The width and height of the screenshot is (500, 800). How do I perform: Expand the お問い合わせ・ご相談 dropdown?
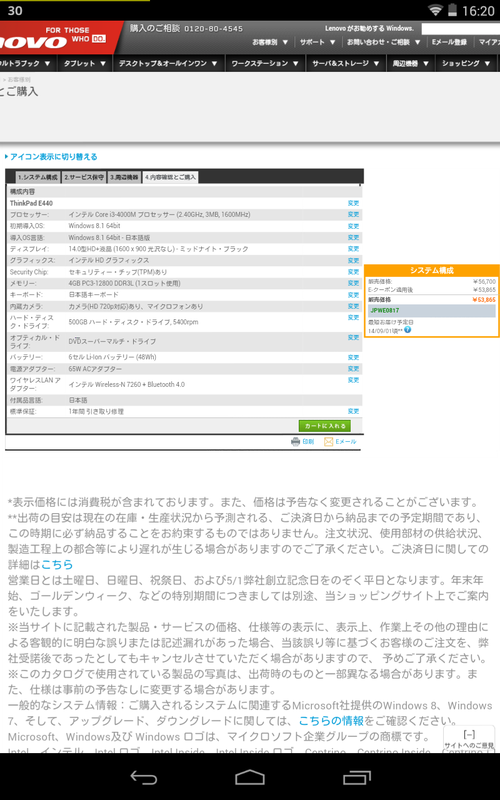pyautogui.click(x=384, y=42)
